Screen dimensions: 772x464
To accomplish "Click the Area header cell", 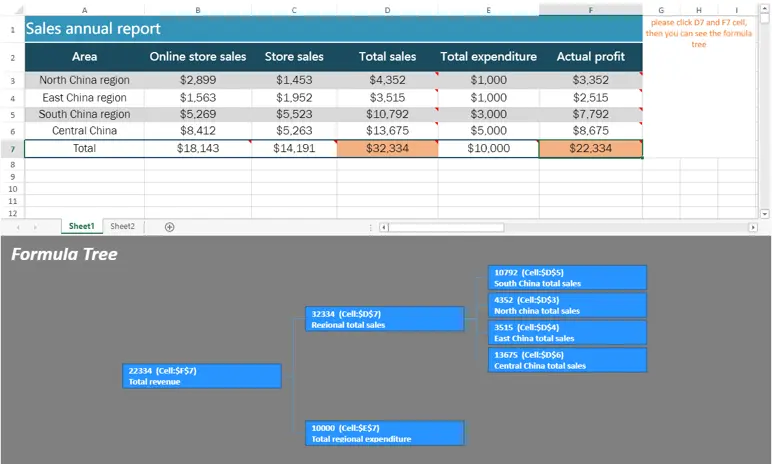I will 85,57.
